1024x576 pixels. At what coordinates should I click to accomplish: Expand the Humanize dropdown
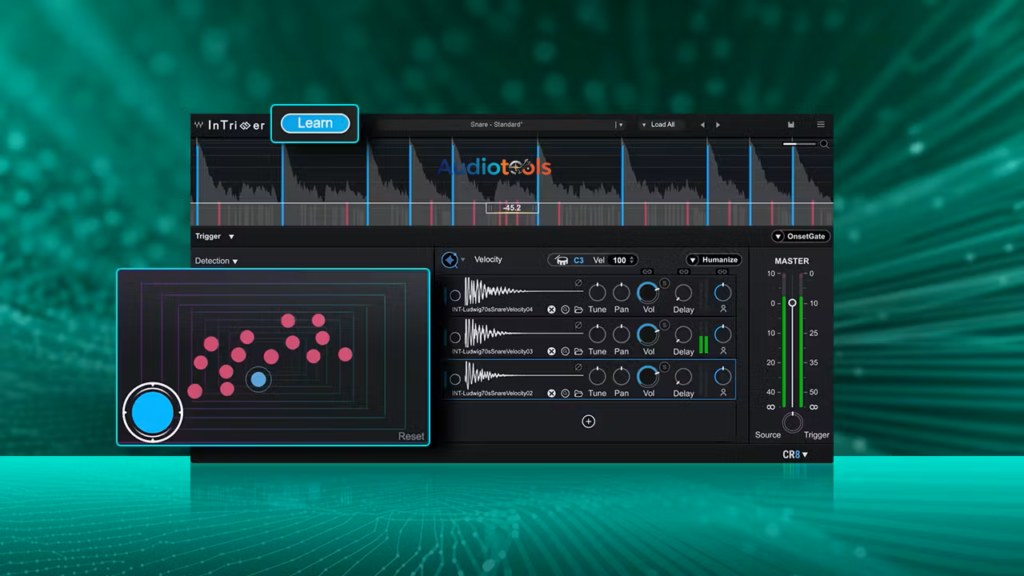point(692,260)
